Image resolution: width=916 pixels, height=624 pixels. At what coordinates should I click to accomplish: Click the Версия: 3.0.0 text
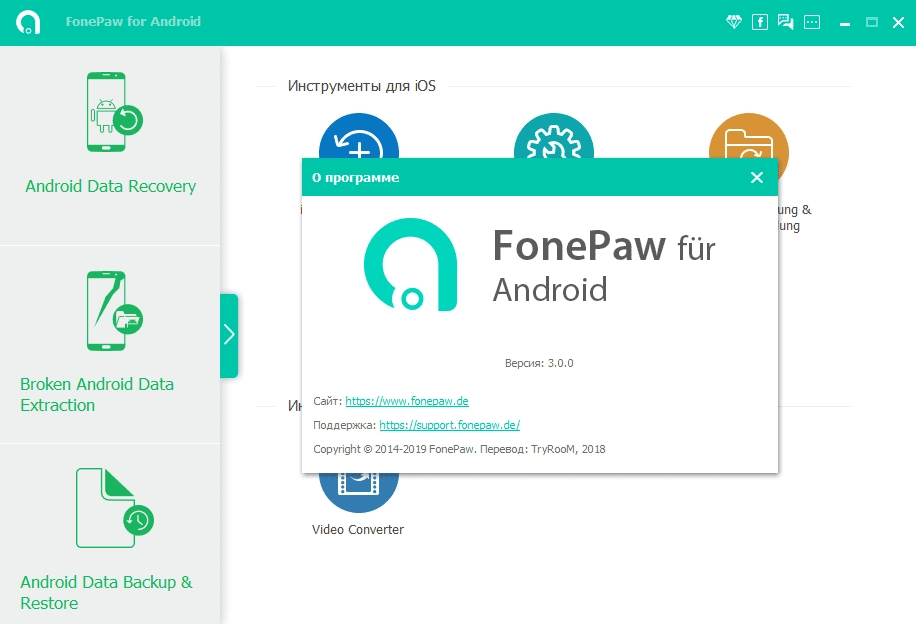(x=539, y=363)
